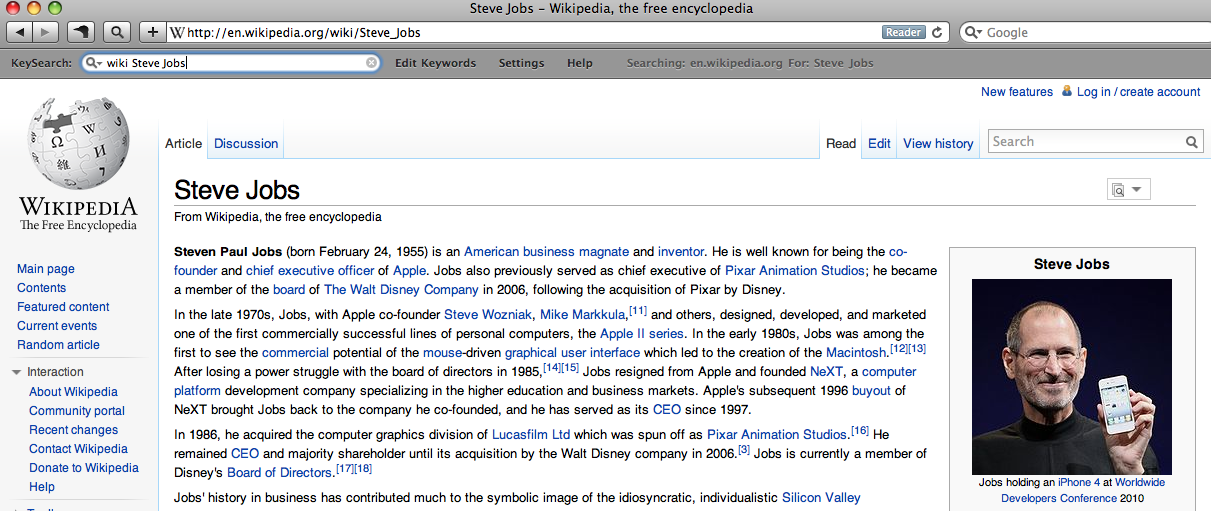Viewport: 1211px width, 511px height.
Task: Open the inventor link
Action: pos(681,252)
